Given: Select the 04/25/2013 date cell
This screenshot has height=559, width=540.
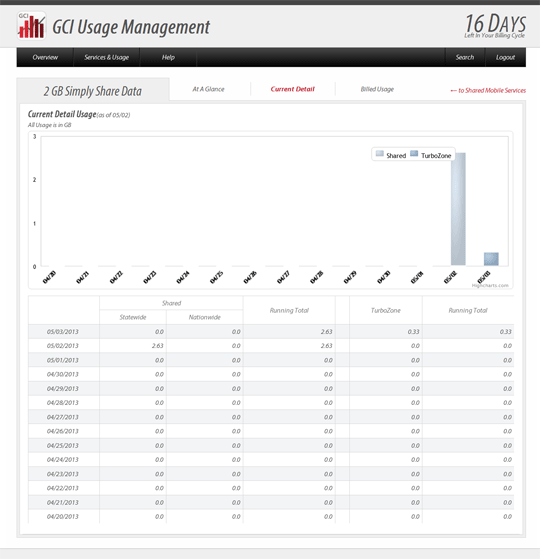Looking at the screenshot, I should 63,446.
